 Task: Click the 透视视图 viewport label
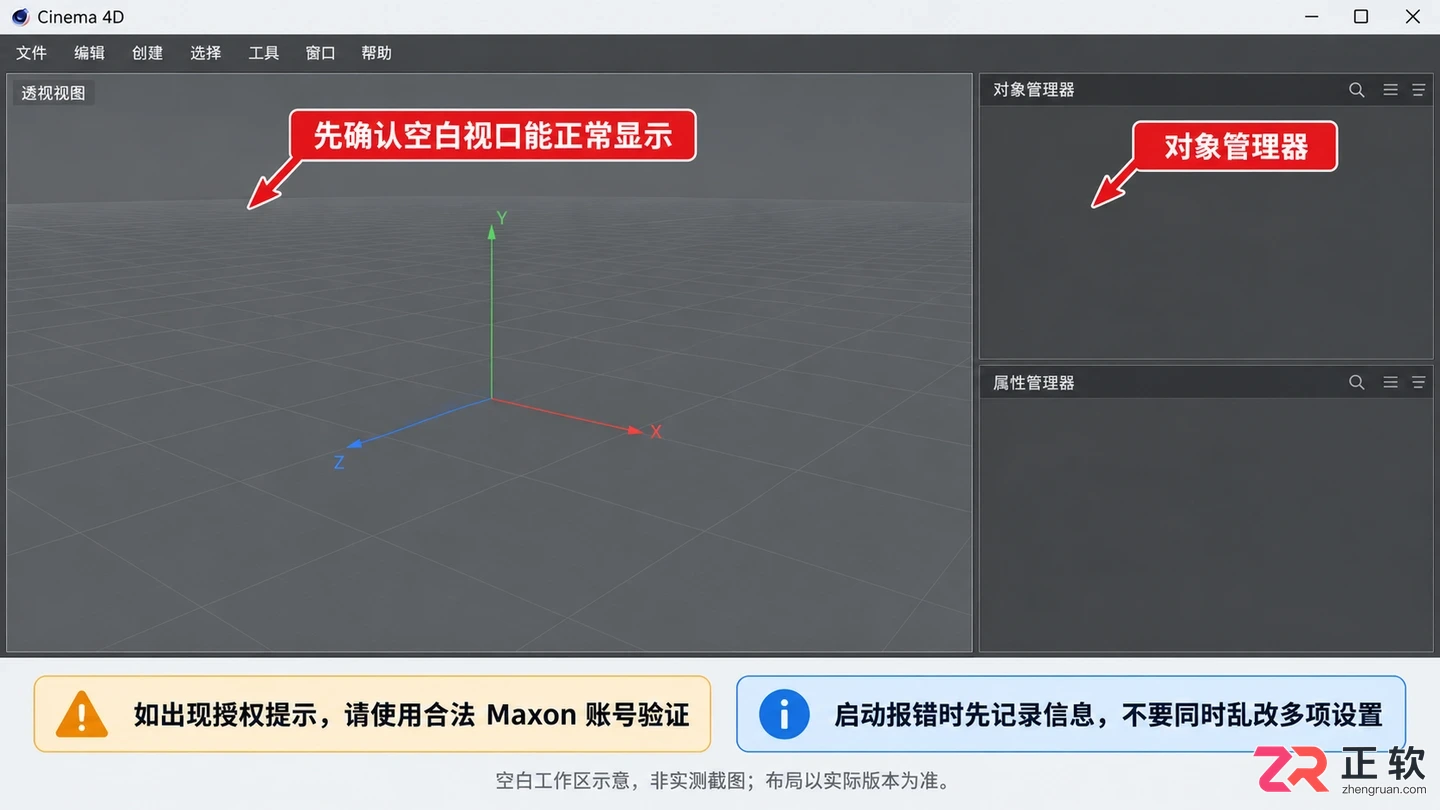(x=54, y=93)
